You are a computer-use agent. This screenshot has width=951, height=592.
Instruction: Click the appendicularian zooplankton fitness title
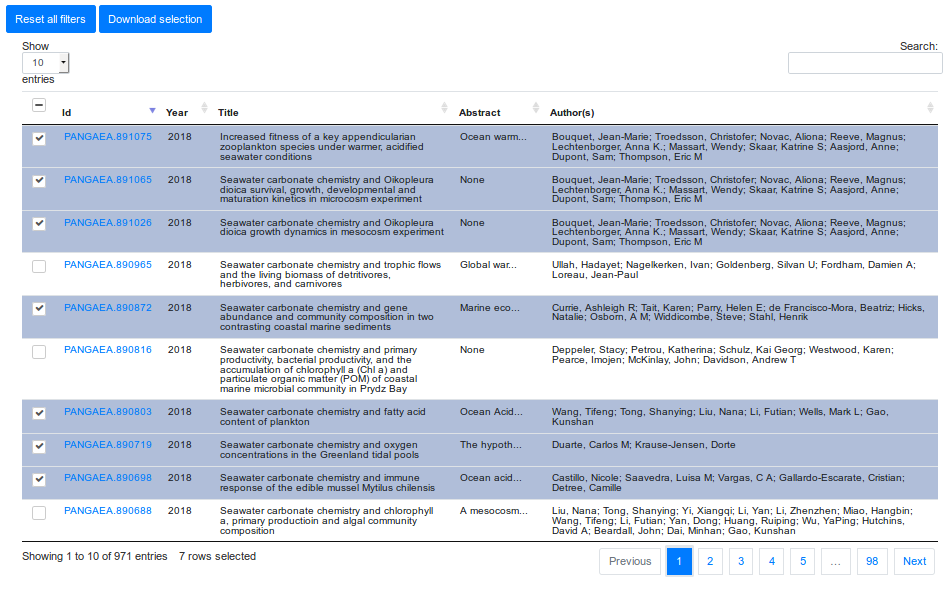322,147
